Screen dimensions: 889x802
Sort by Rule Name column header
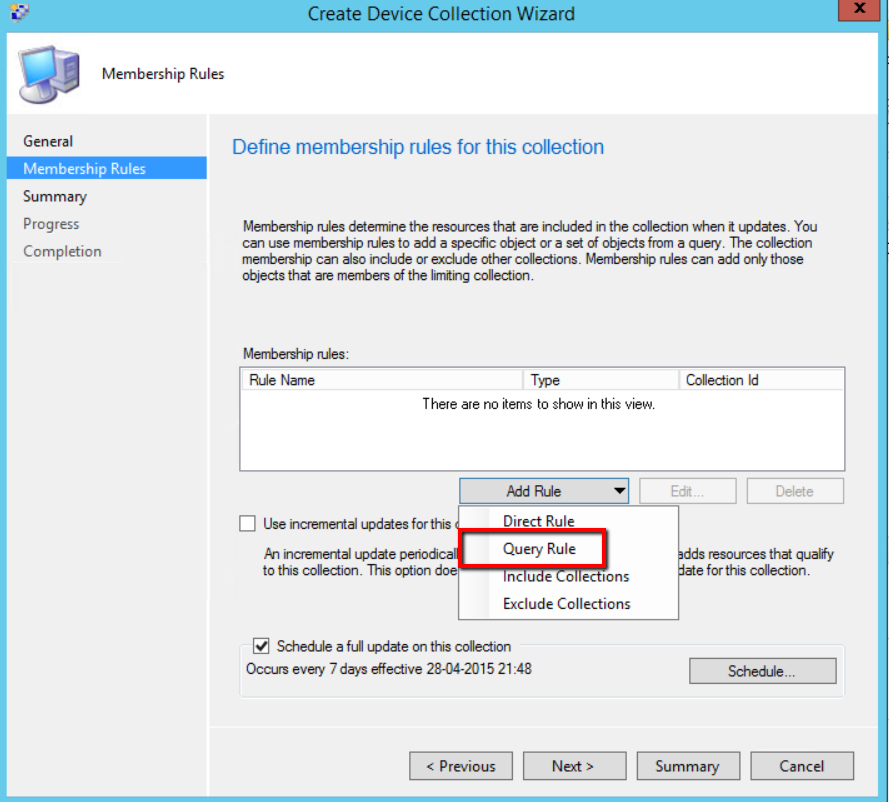click(380, 380)
